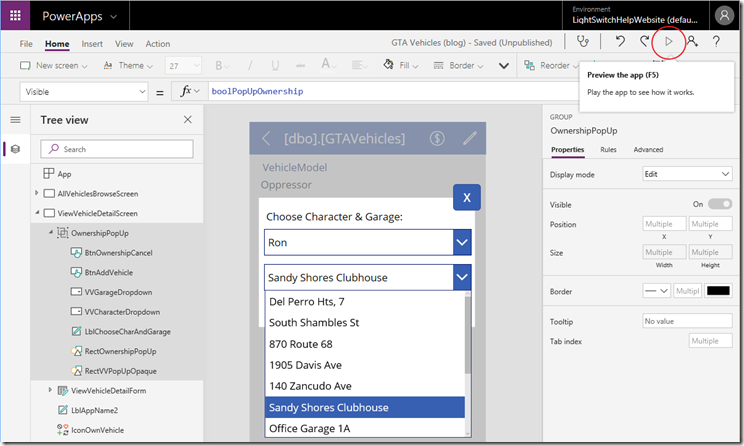Collapse the left hamburger menu
The height and width of the screenshot is (446, 744).
click(x=15, y=120)
